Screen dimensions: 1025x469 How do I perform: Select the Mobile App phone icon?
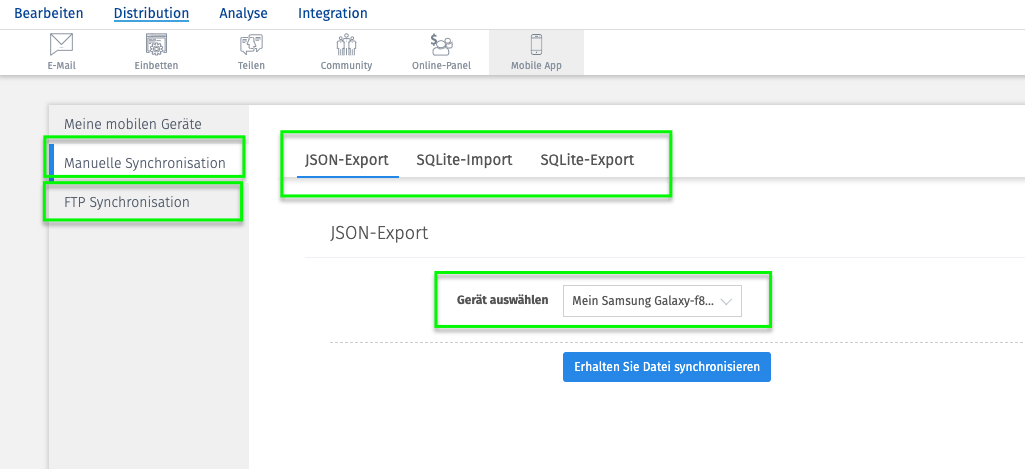(x=536, y=44)
